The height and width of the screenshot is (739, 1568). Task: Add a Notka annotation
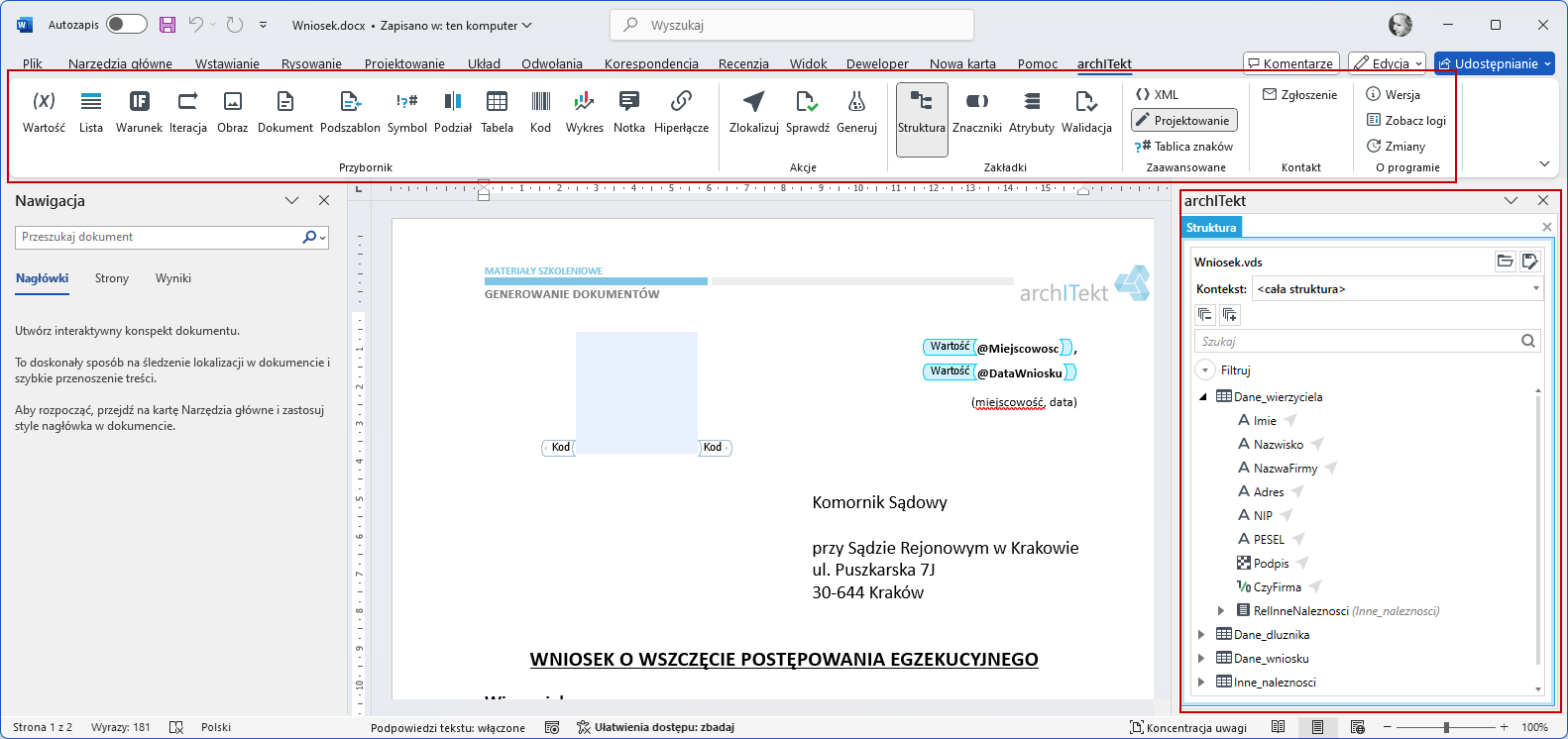click(628, 111)
